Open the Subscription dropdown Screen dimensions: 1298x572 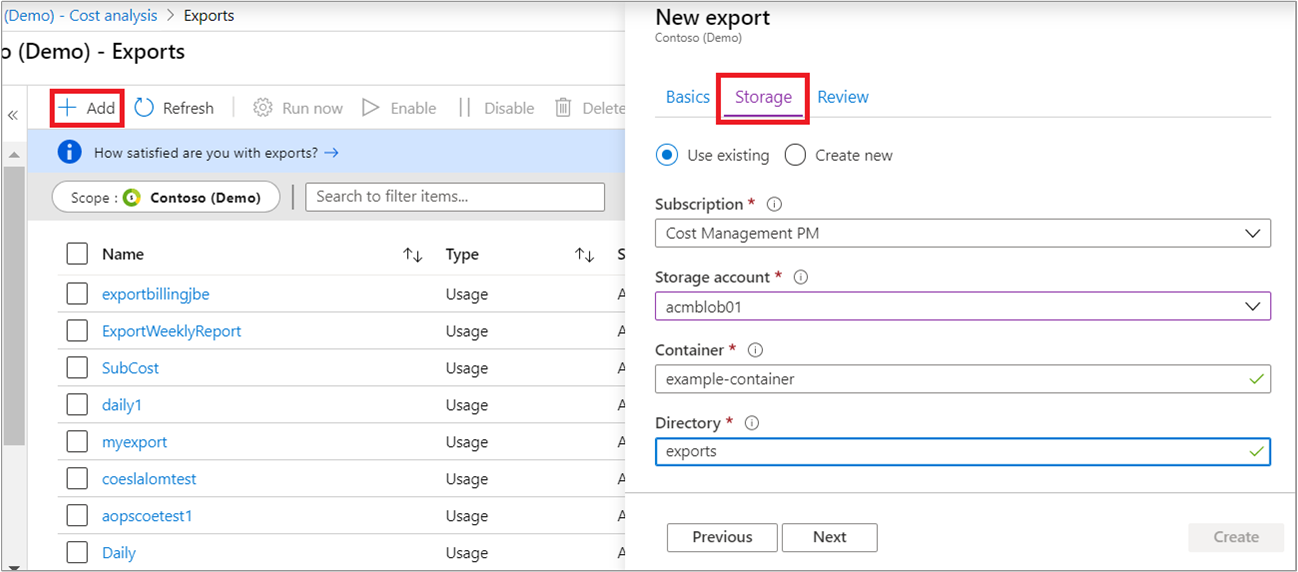coord(962,233)
